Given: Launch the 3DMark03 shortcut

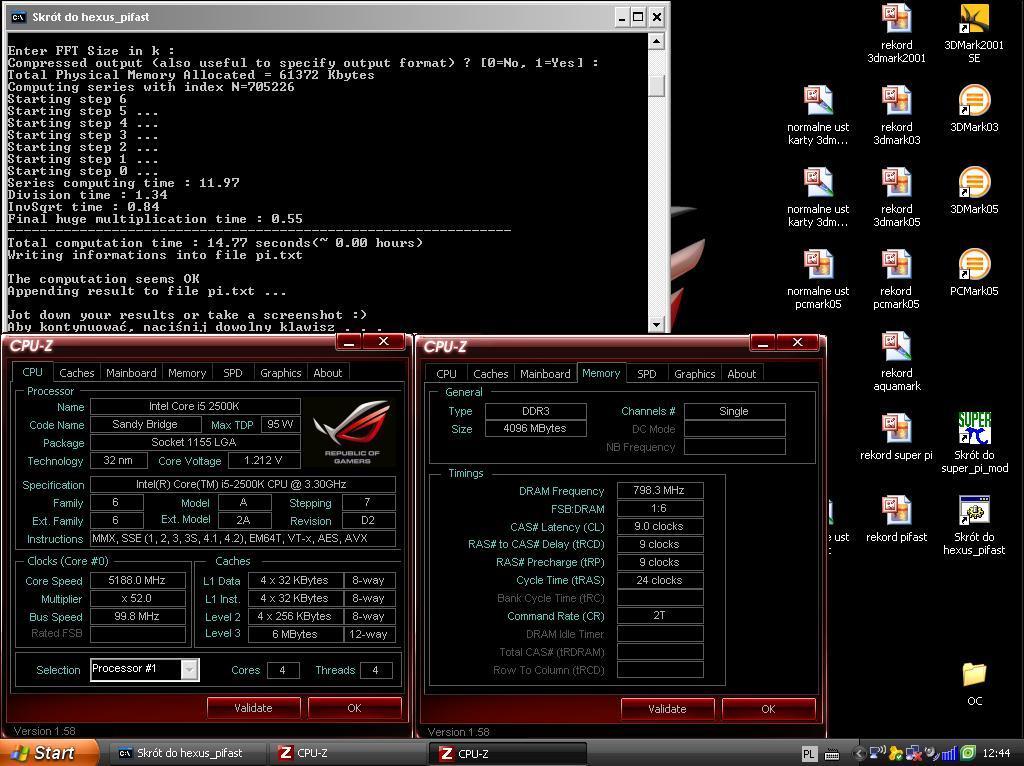Looking at the screenshot, I should (x=974, y=108).
